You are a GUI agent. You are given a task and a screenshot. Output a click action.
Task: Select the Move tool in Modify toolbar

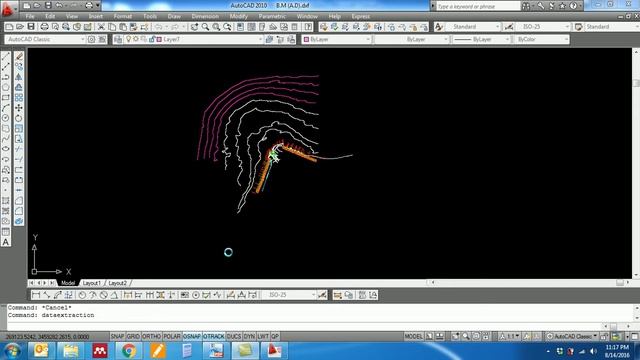[19, 108]
